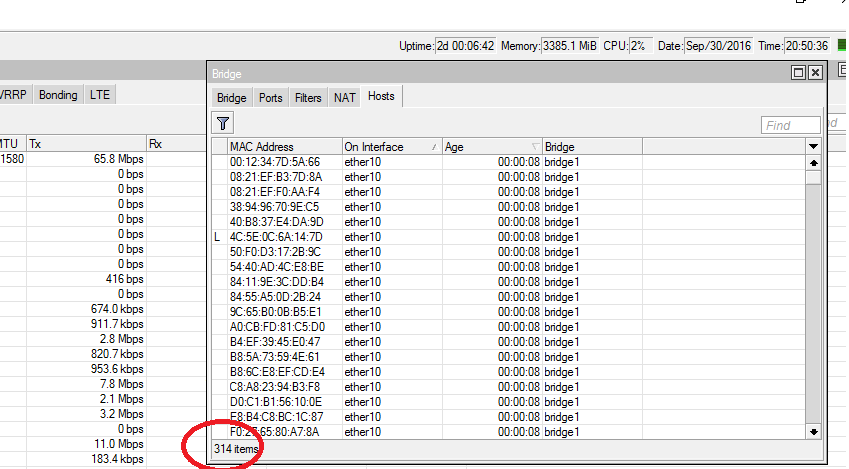Switch to the NAT tab
Image resolution: width=849 pixels, height=469 pixels.
[344, 98]
